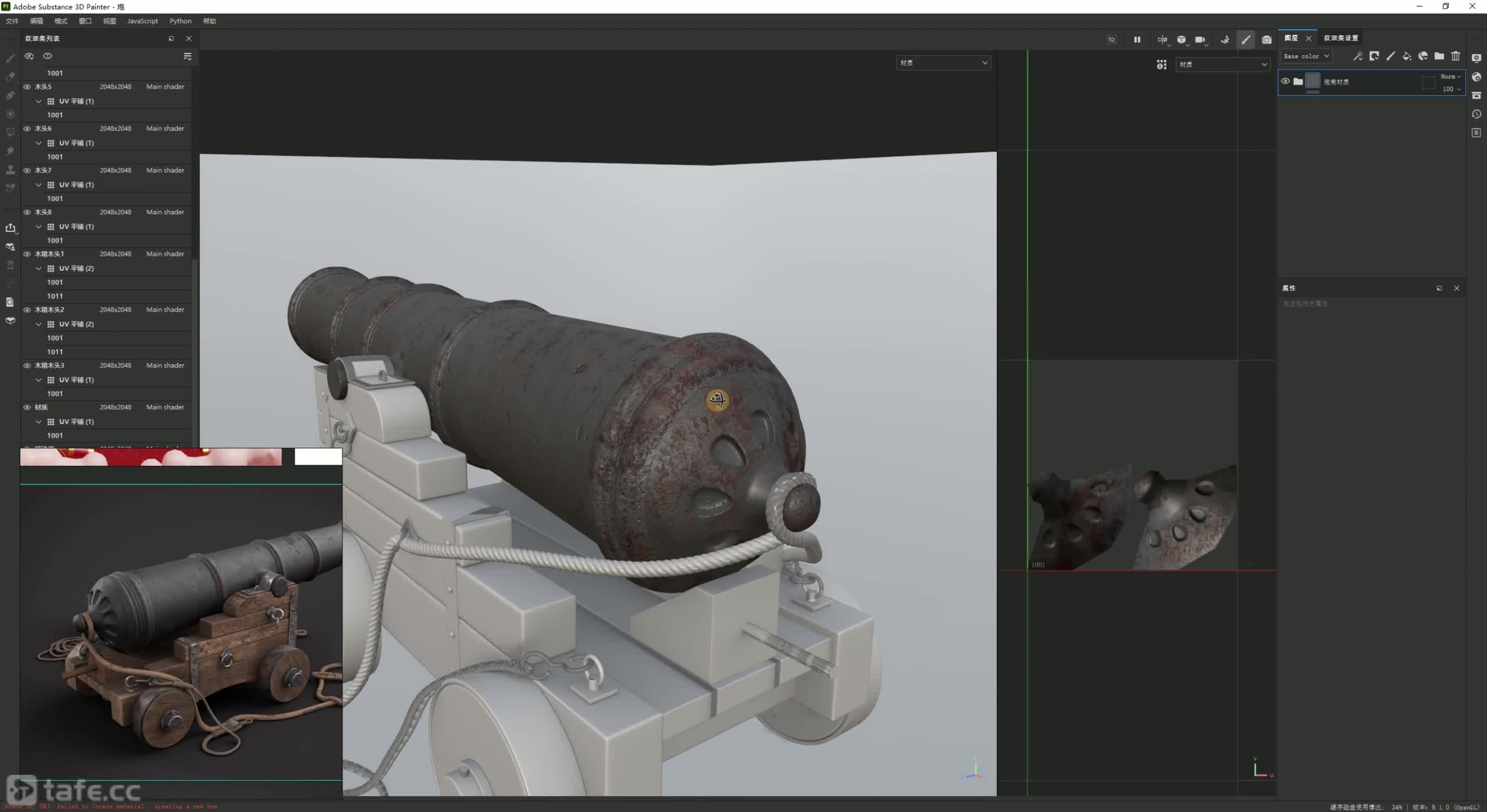Screen dimensions: 1487x812
Task: Add a new folder in layers panel
Action: (1439, 56)
